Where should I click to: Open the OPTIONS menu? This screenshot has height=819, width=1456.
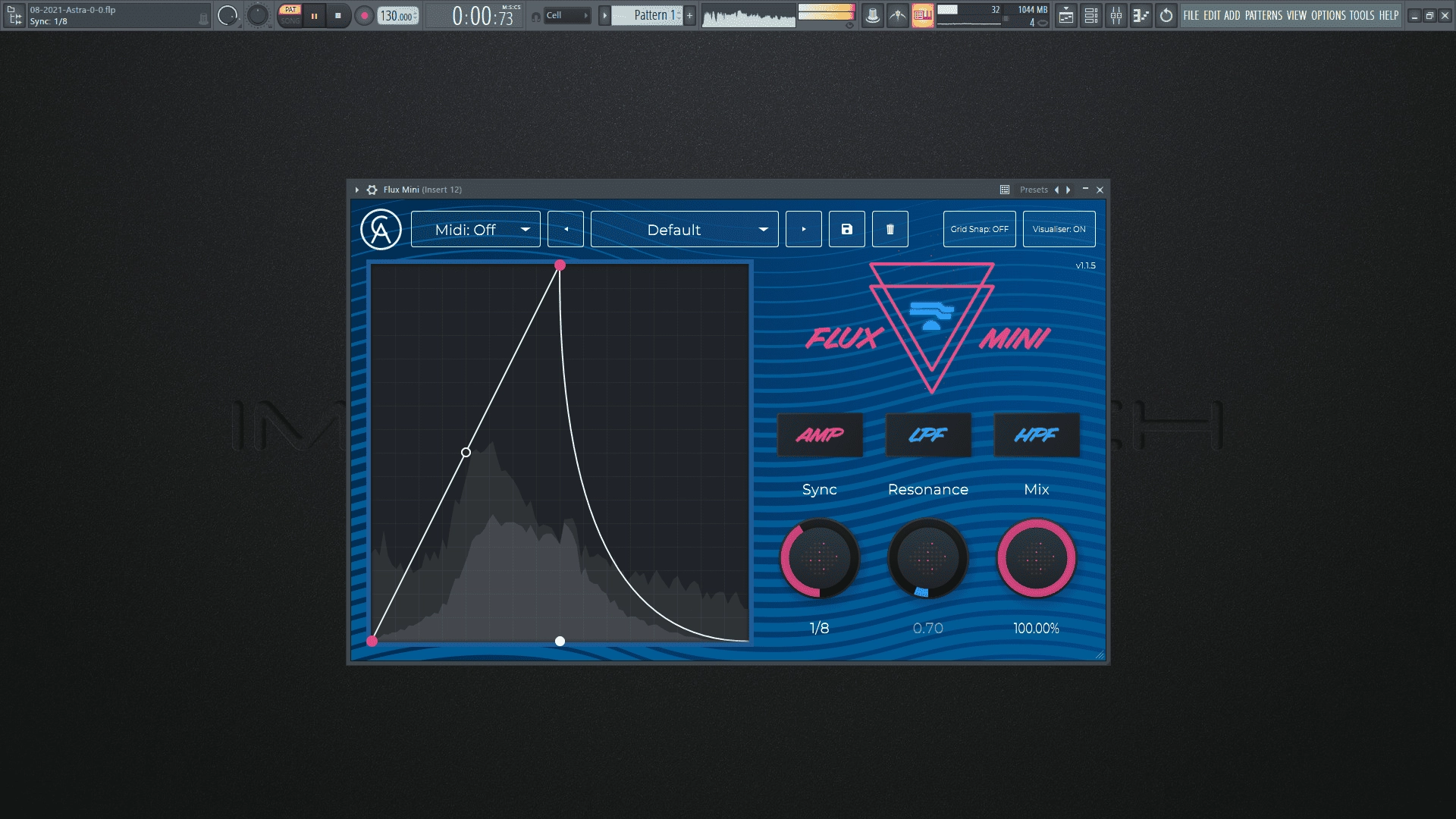pyautogui.click(x=1329, y=15)
